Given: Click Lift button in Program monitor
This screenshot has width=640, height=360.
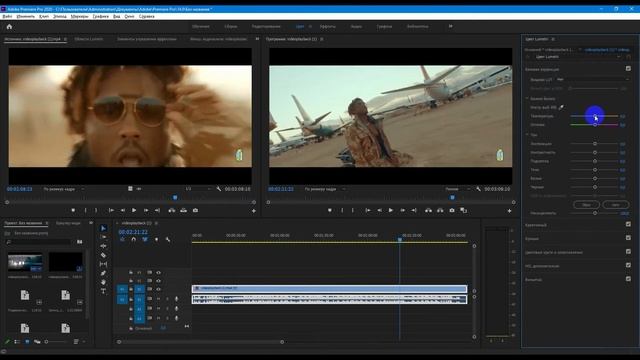Looking at the screenshot, I should (x=428, y=210).
